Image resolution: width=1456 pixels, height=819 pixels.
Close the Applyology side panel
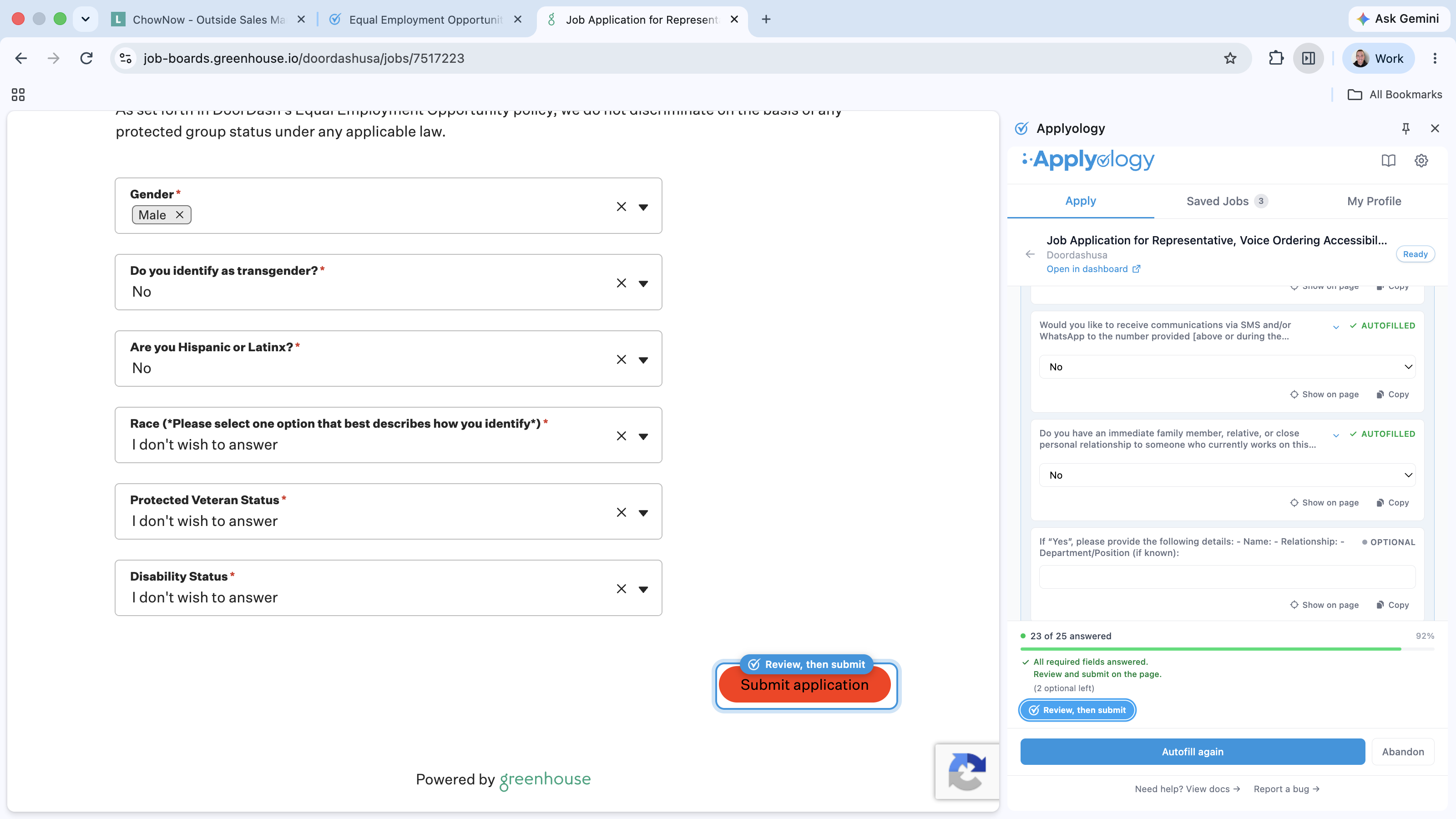tap(1435, 128)
